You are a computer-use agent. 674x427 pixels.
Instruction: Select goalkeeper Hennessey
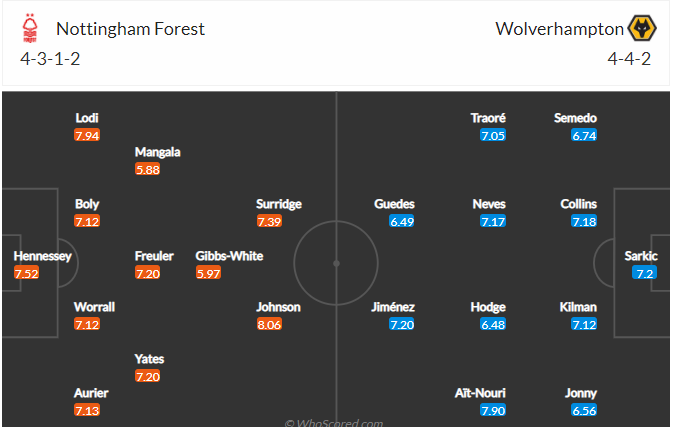(43, 256)
